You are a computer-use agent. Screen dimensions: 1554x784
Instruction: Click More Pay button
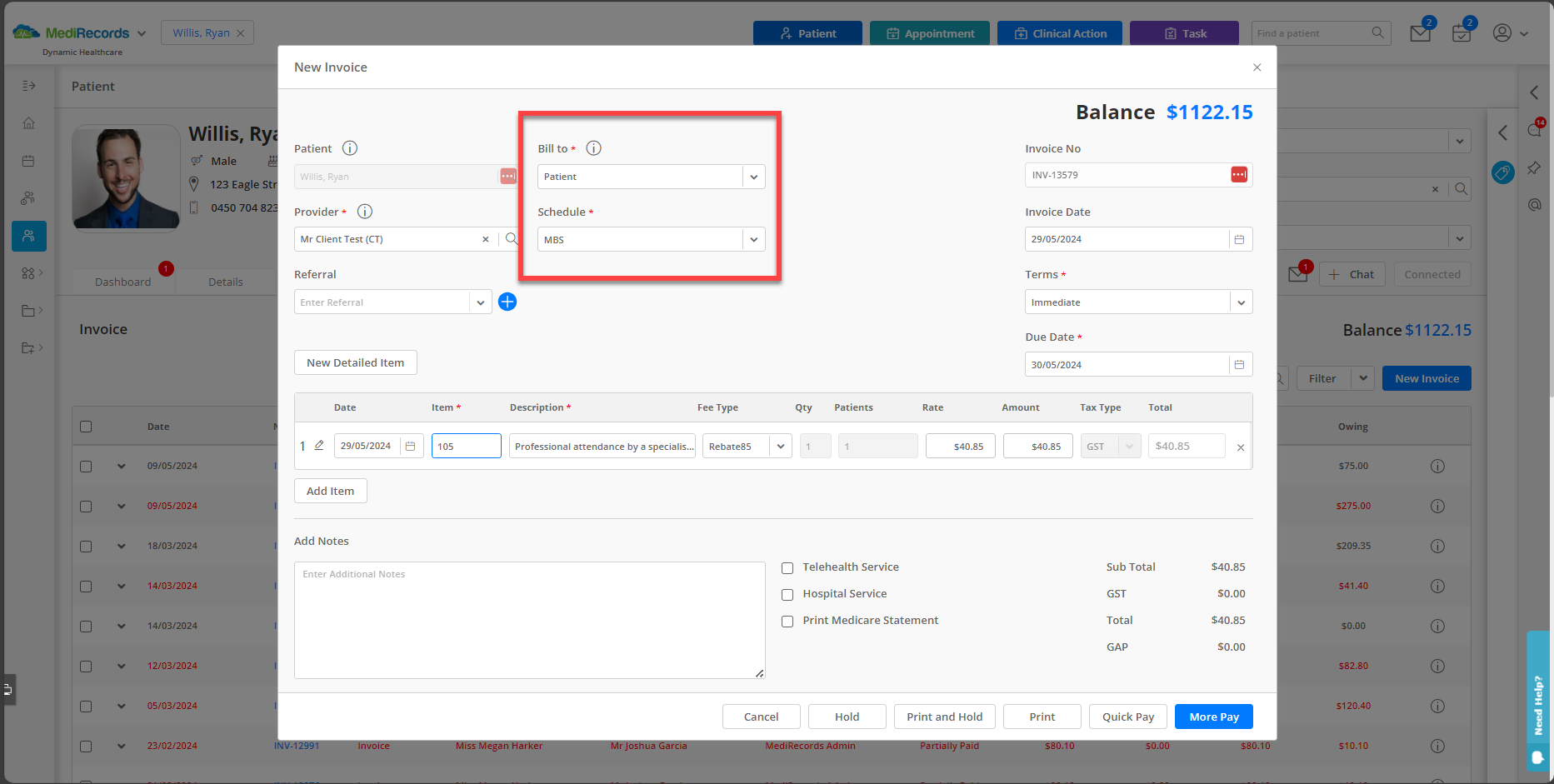pyautogui.click(x=1214, y=717)
